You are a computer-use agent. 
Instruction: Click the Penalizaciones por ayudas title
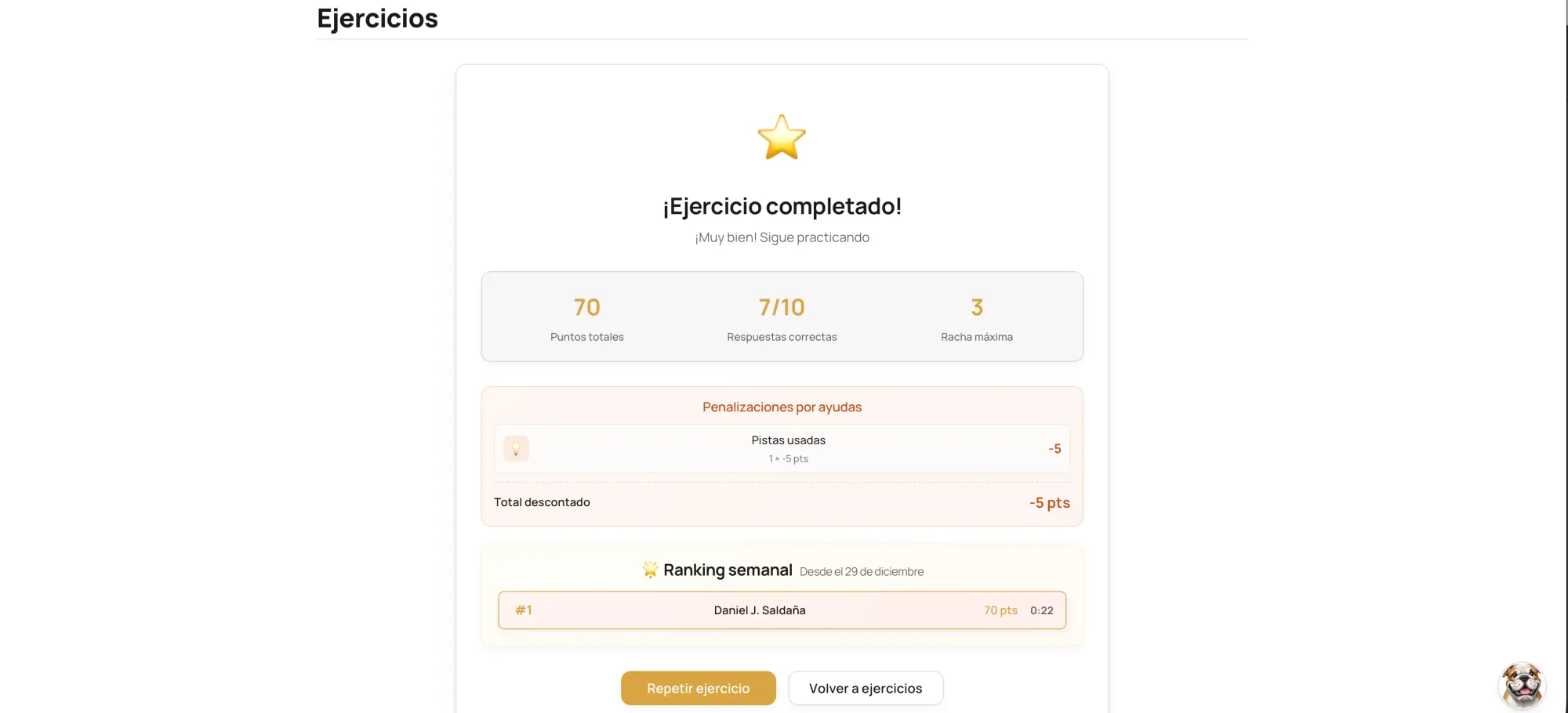pos(782,407)
